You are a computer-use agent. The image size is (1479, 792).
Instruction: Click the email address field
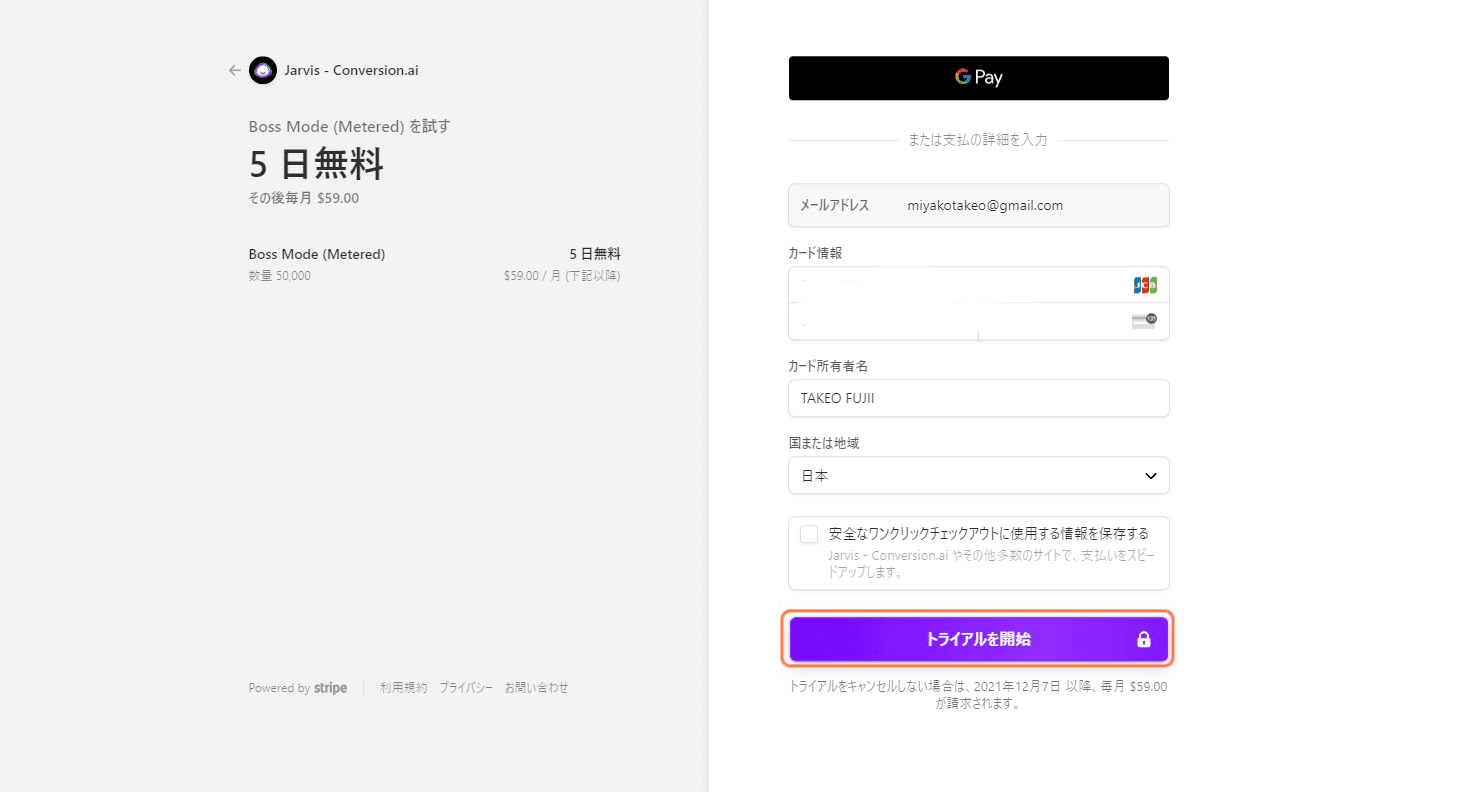(x=1030, y=206)
